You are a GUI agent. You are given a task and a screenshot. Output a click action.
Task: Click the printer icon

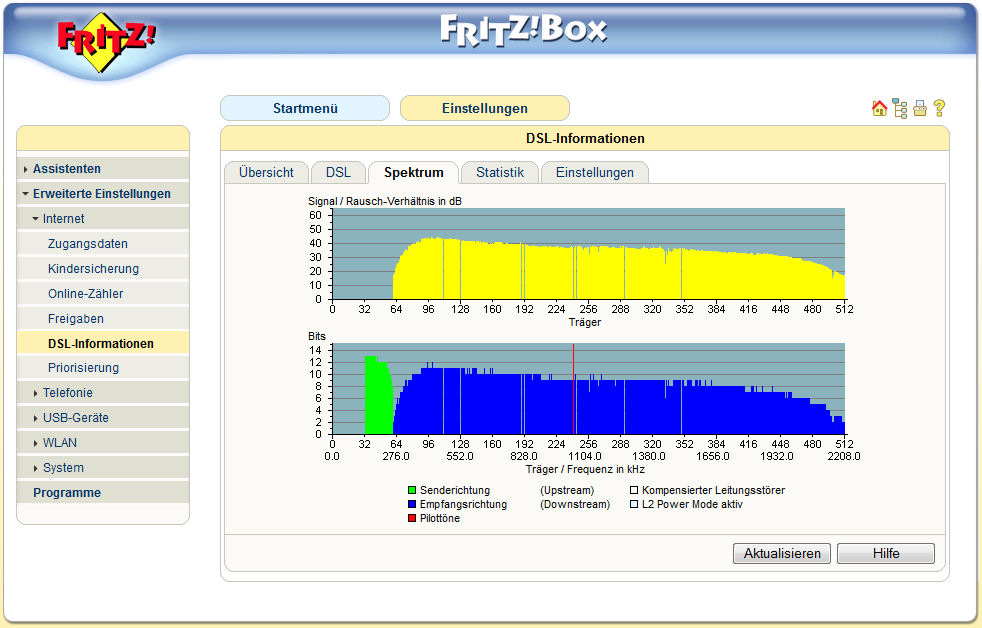tap(919, 109)
